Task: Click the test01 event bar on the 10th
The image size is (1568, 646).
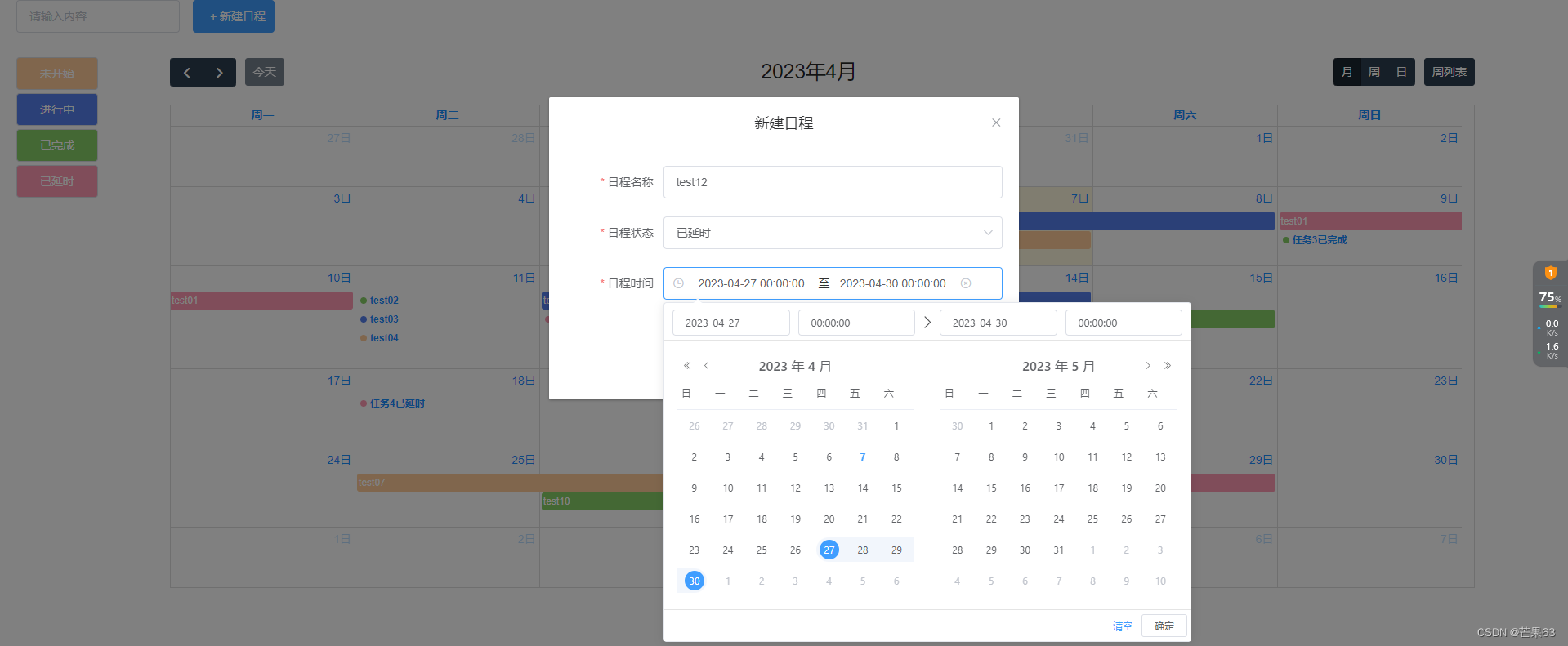Action: [261, 301]
